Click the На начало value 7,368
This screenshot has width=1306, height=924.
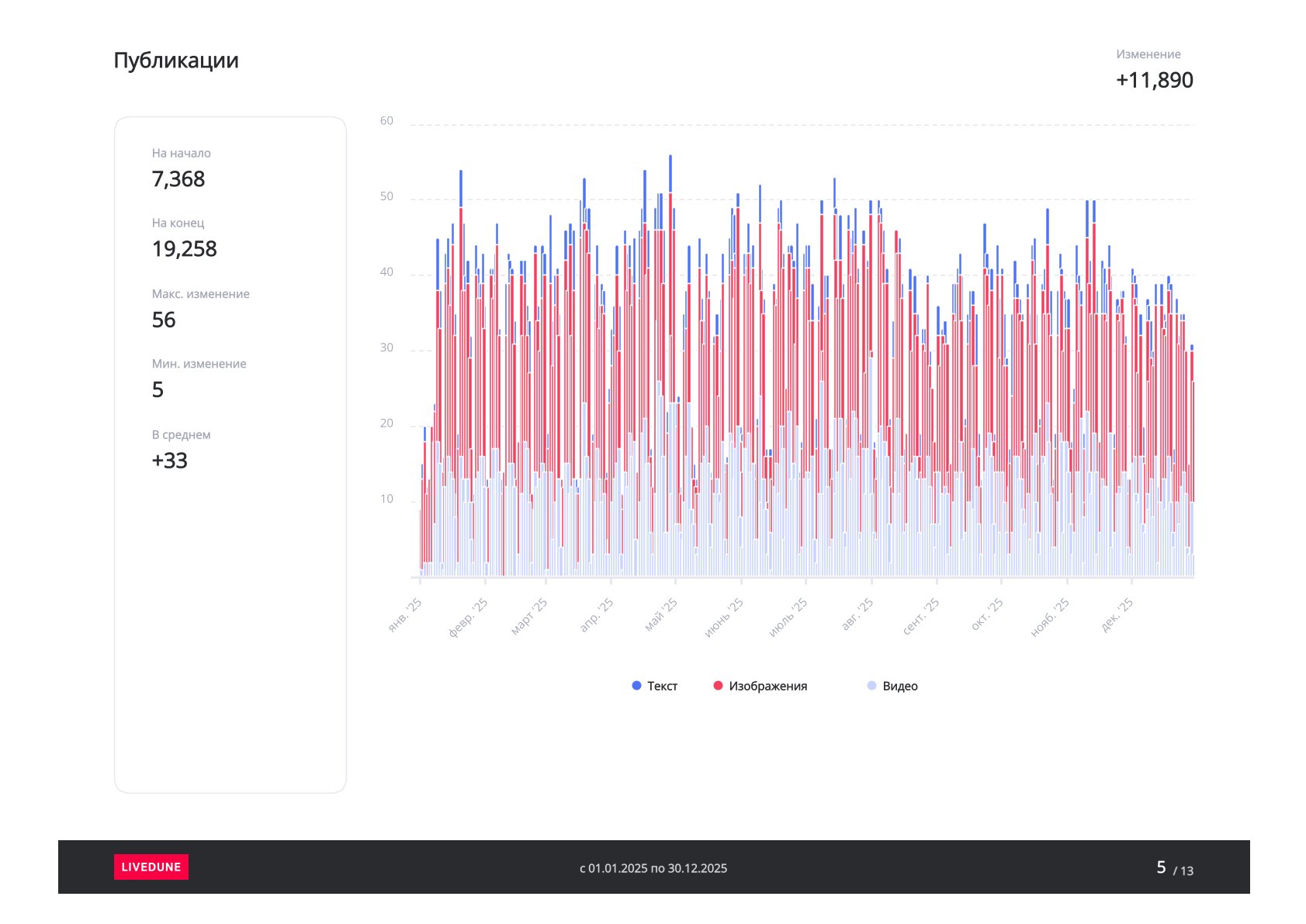point(178,179)
